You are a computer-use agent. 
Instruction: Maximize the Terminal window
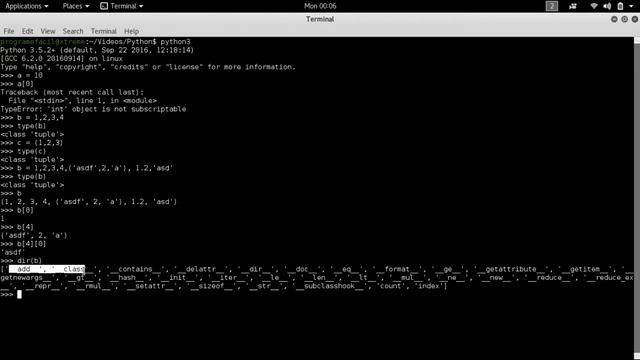(624, 19)
